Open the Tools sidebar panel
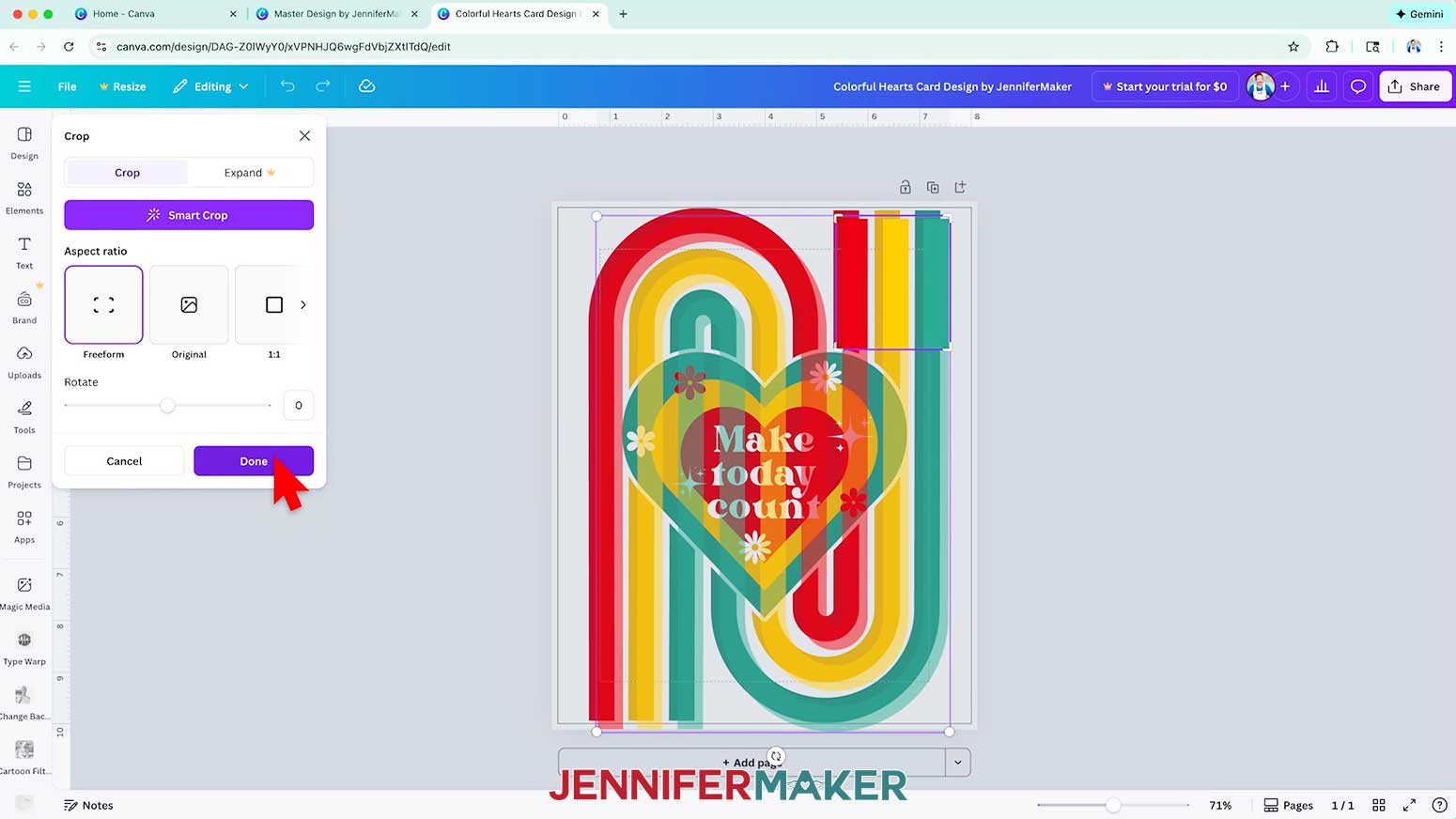Image resolution: width=1456 pixels, height=819 pixels. (x=24, y=417)
